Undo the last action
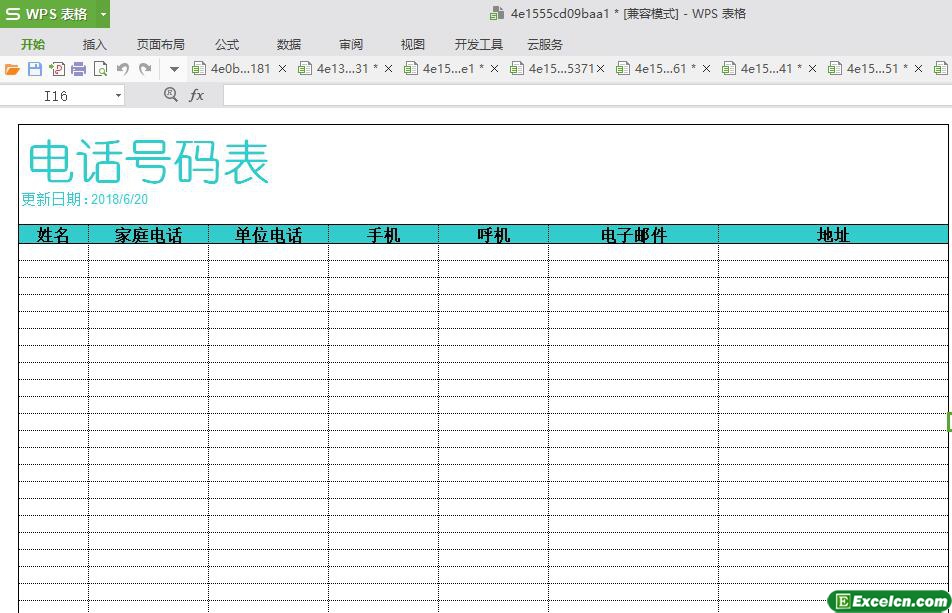The image size is (952, 613). point(123,69)
